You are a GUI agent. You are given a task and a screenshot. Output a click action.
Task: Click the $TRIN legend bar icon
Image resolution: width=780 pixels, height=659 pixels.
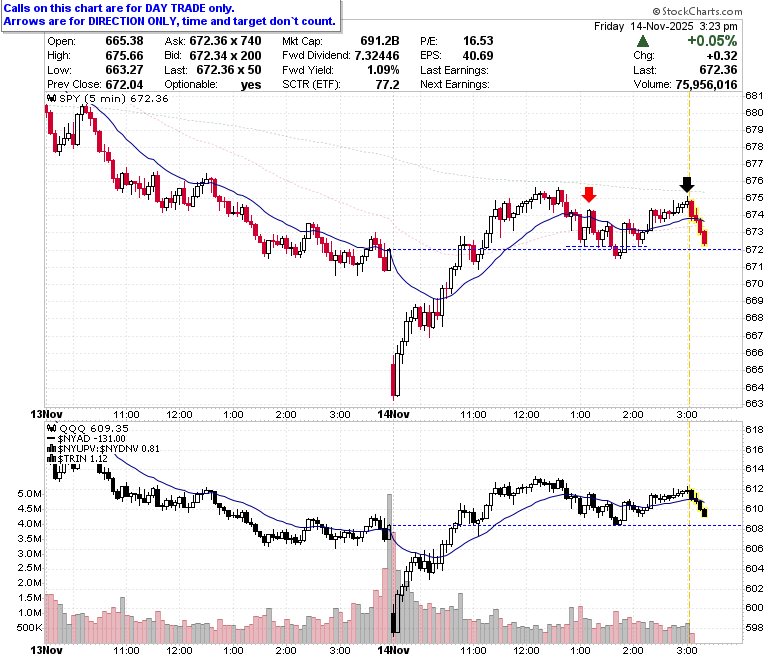[52, 459]
